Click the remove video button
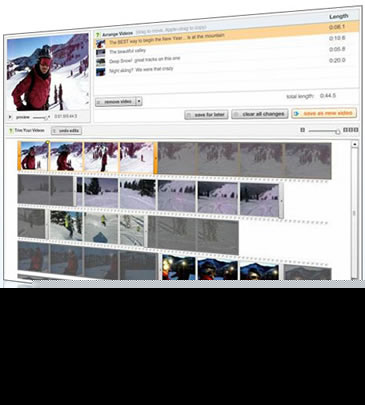 (x=115, y=102)
